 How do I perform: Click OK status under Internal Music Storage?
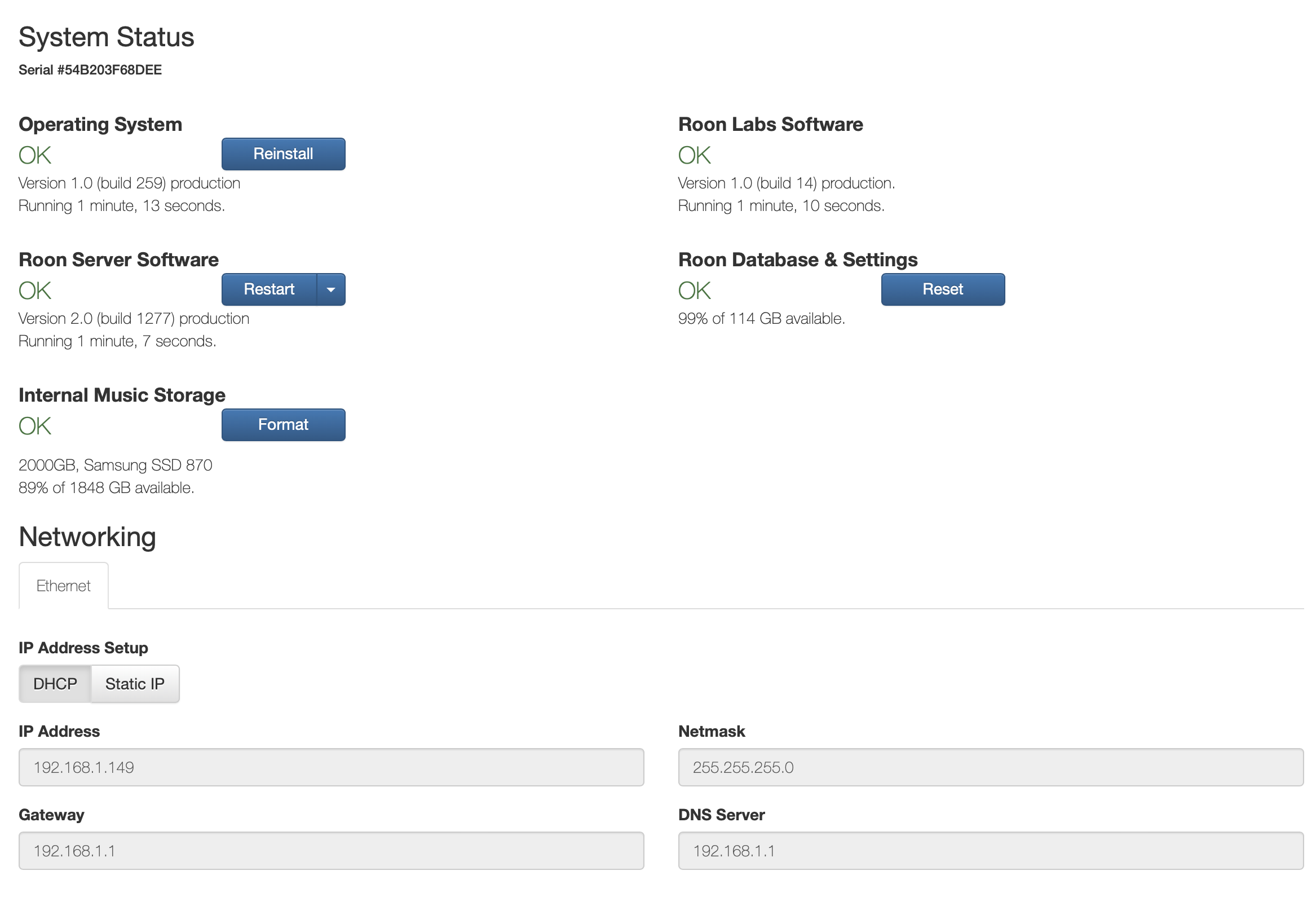35,426
